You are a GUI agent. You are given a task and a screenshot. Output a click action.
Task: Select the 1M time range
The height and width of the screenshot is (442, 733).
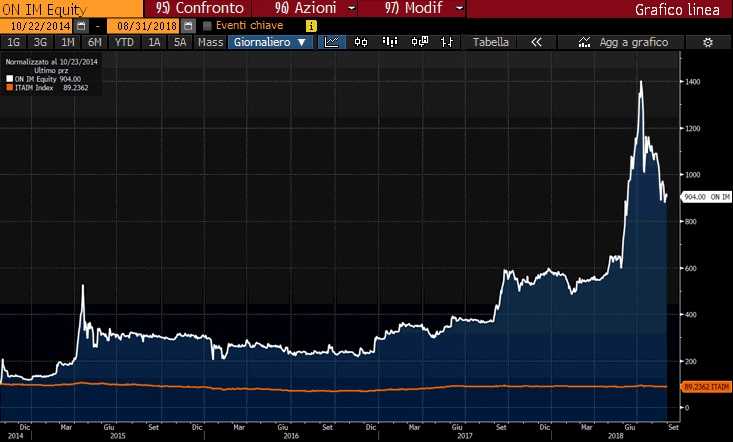point(68,42)
